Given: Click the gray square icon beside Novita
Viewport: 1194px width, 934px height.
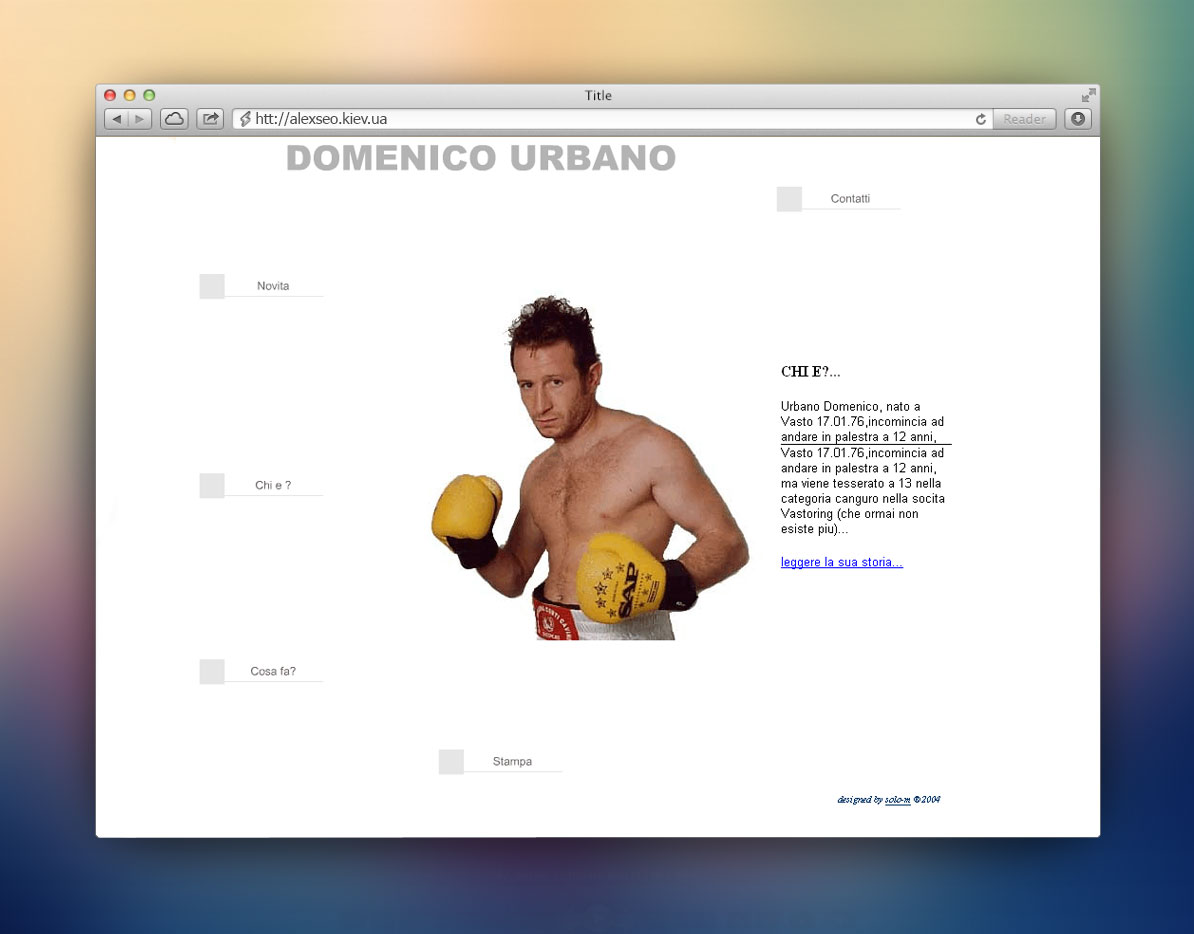Looking at the screenshot, I should (211, 286).
